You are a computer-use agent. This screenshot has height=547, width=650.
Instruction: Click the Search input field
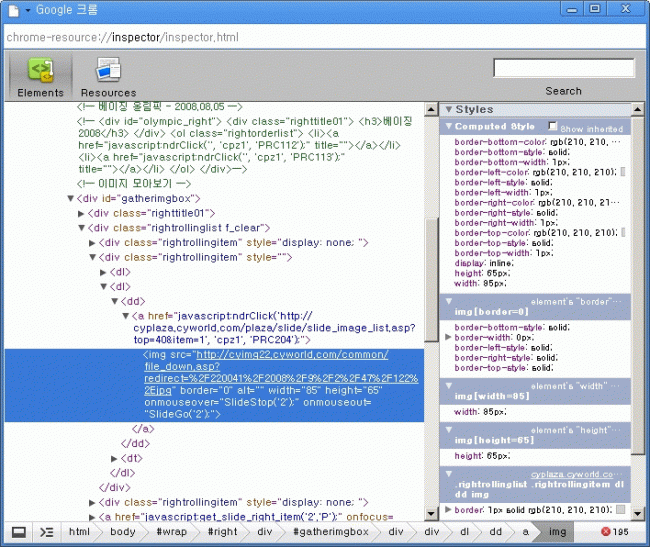[x=563, y=68]
